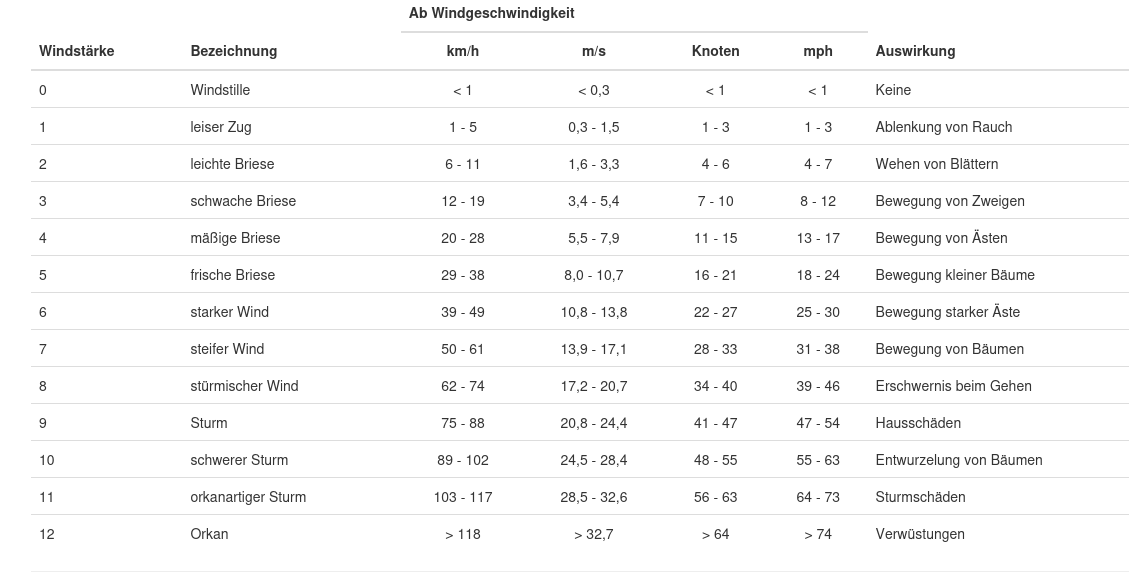Click the 18 - 24 mph cell

point(818,275)
